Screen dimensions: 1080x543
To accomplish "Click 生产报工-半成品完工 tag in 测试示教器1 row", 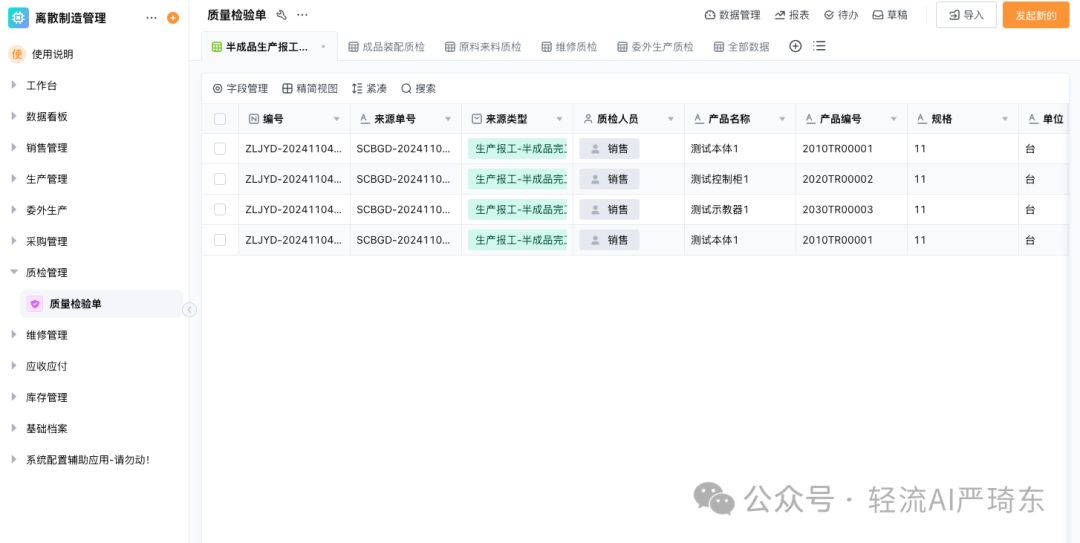I will 517,209.
